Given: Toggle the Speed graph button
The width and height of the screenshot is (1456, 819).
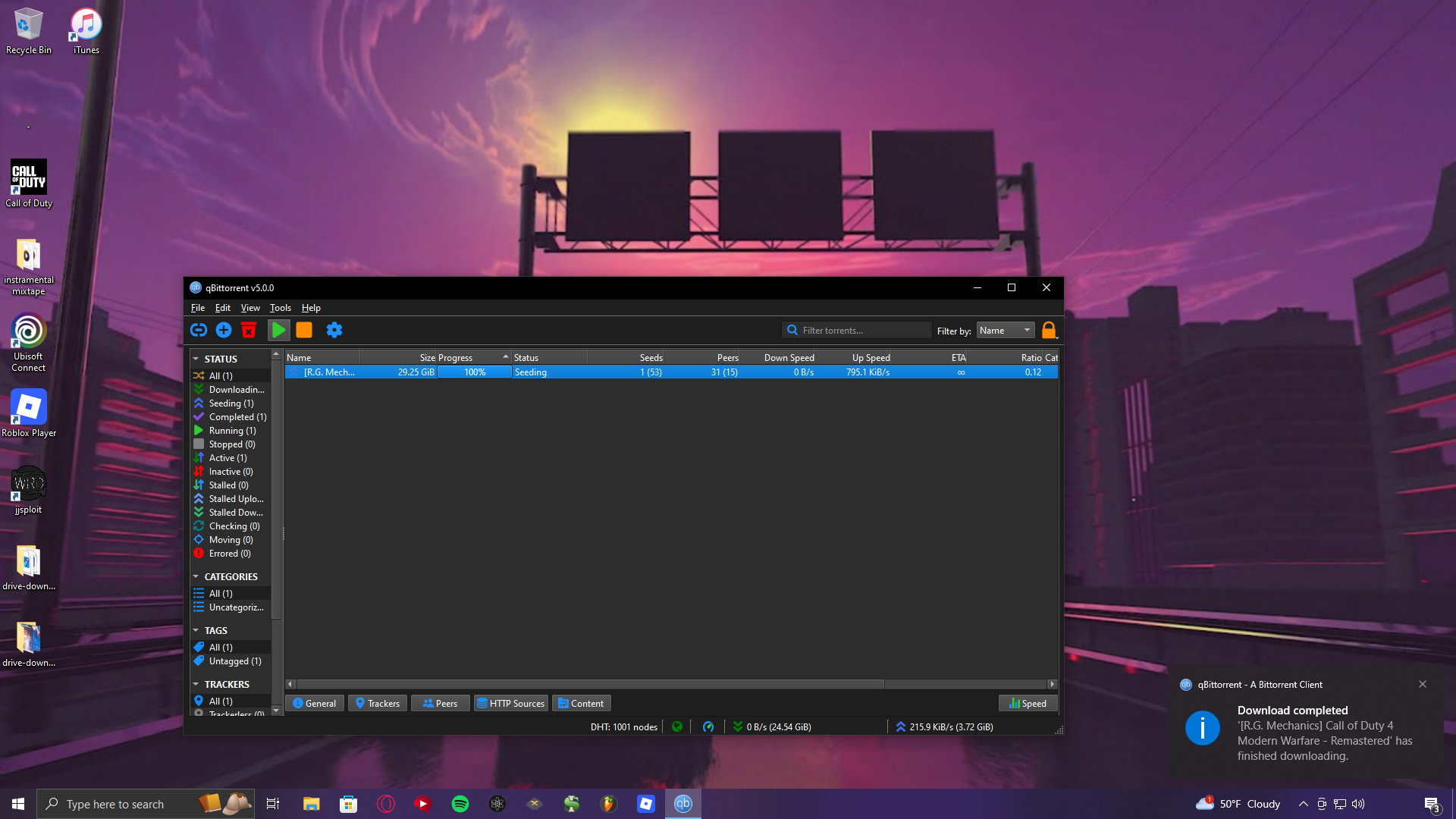Looking at the screenshot, I should [x=1028, y=704].
